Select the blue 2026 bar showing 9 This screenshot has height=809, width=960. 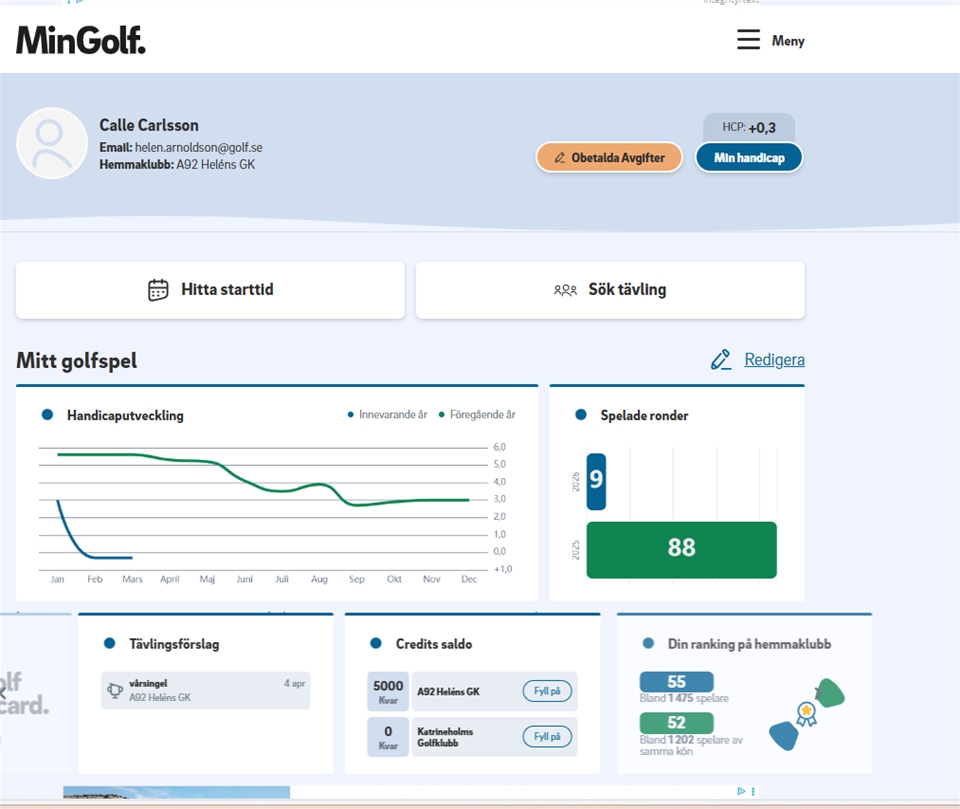(596, 481)
